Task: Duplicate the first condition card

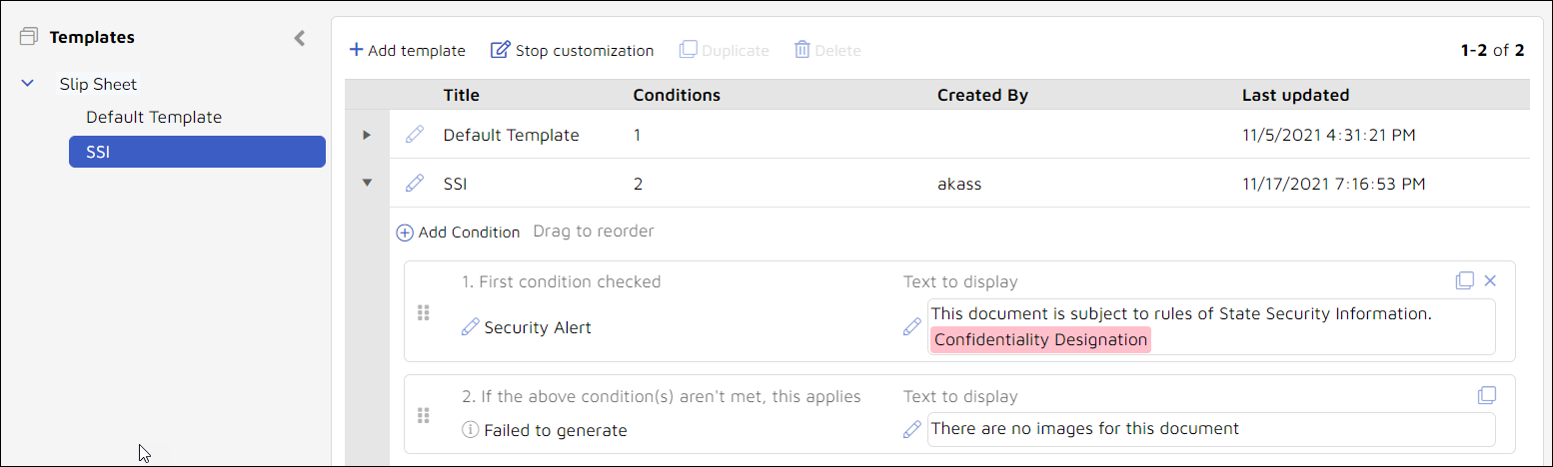Action: coord(1465,281)
